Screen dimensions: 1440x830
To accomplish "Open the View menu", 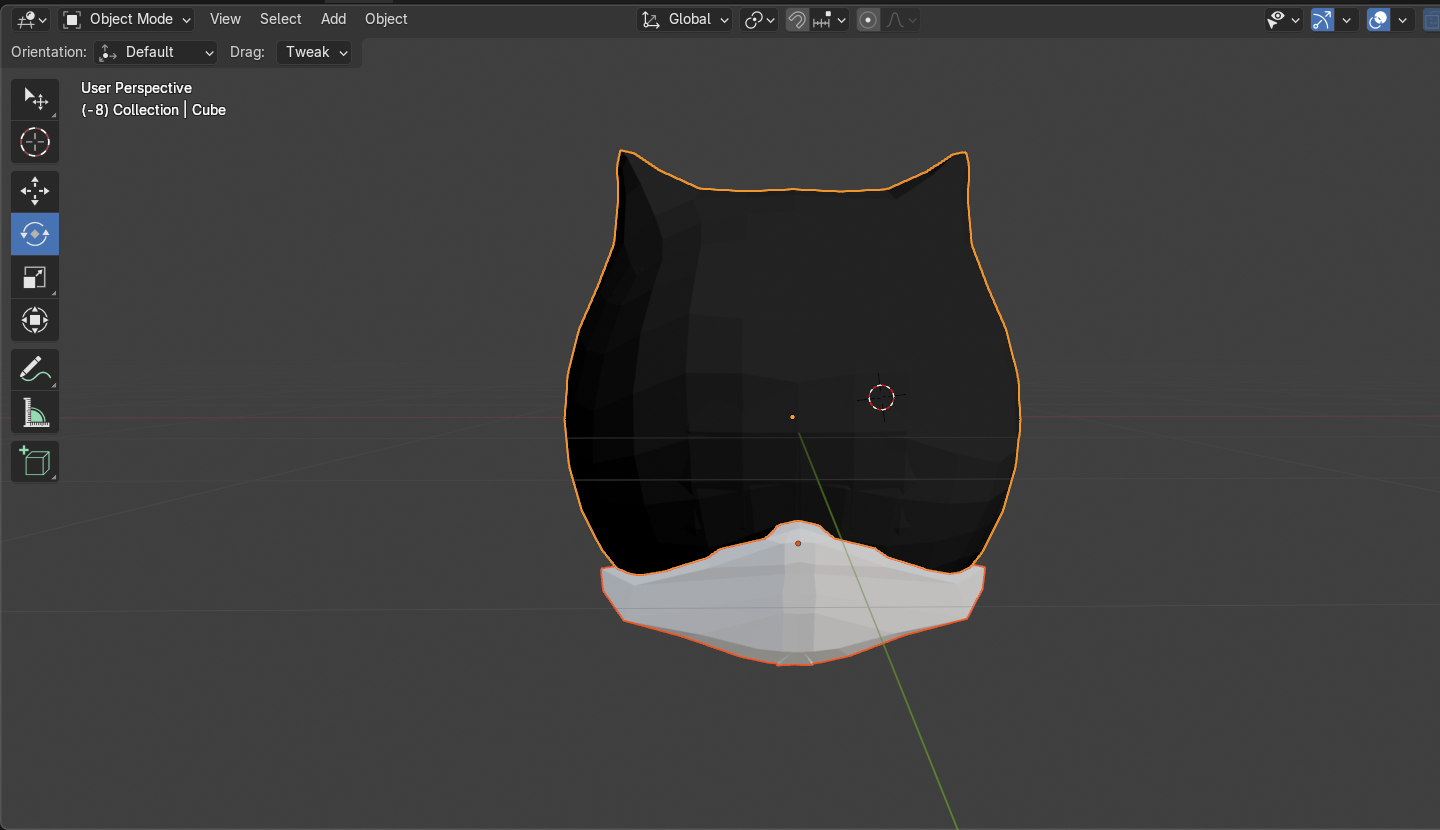I will pyautogui.click(x=225, y=19).
